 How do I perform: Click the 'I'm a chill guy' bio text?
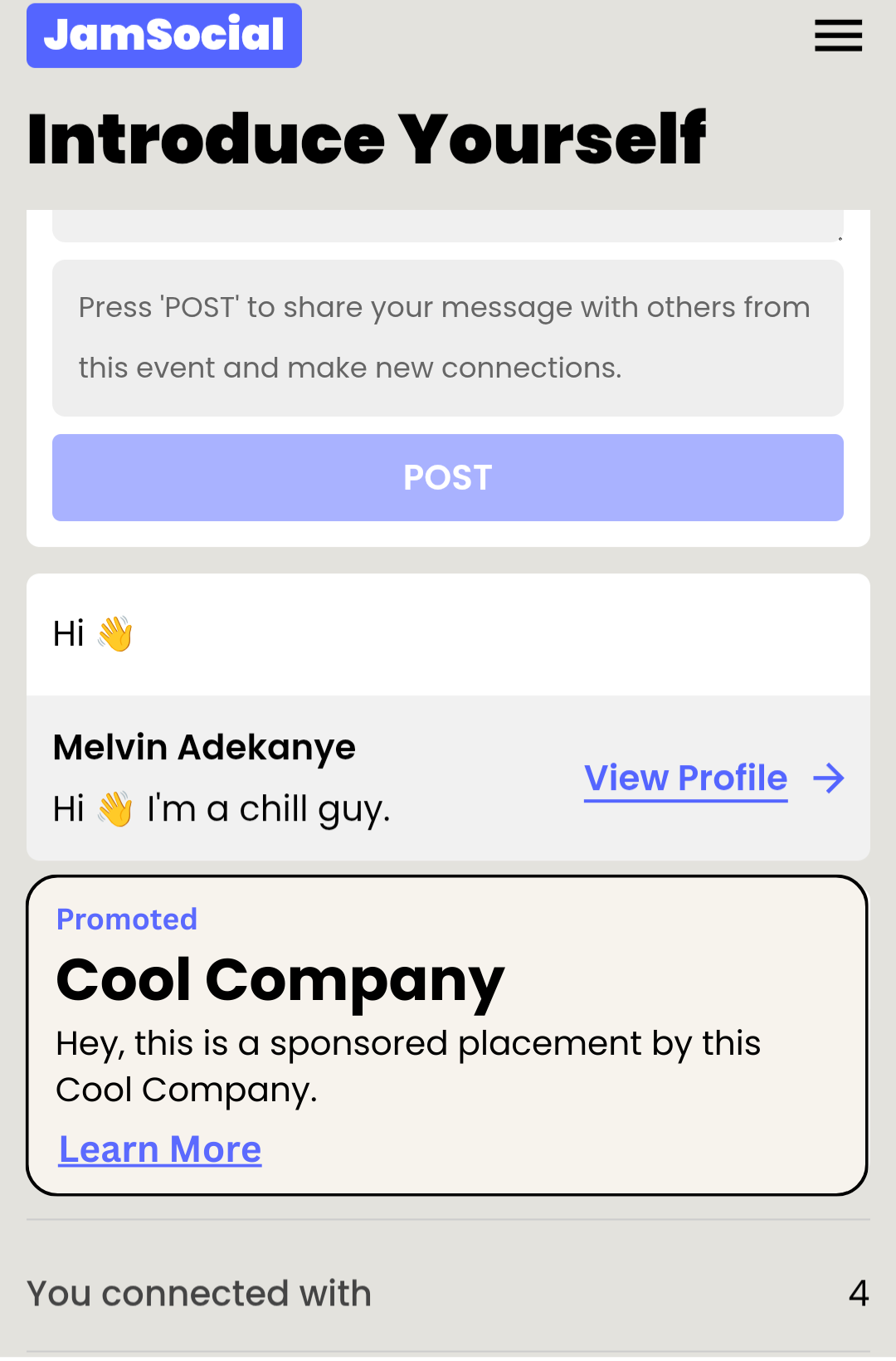coord(268,809)
